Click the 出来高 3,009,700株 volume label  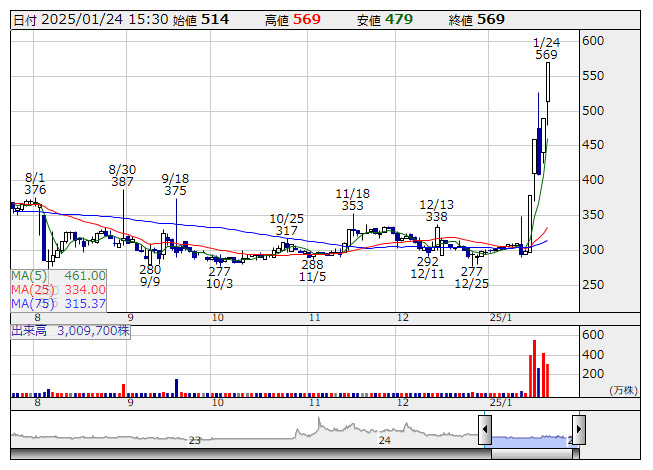(x=70, y=331)
